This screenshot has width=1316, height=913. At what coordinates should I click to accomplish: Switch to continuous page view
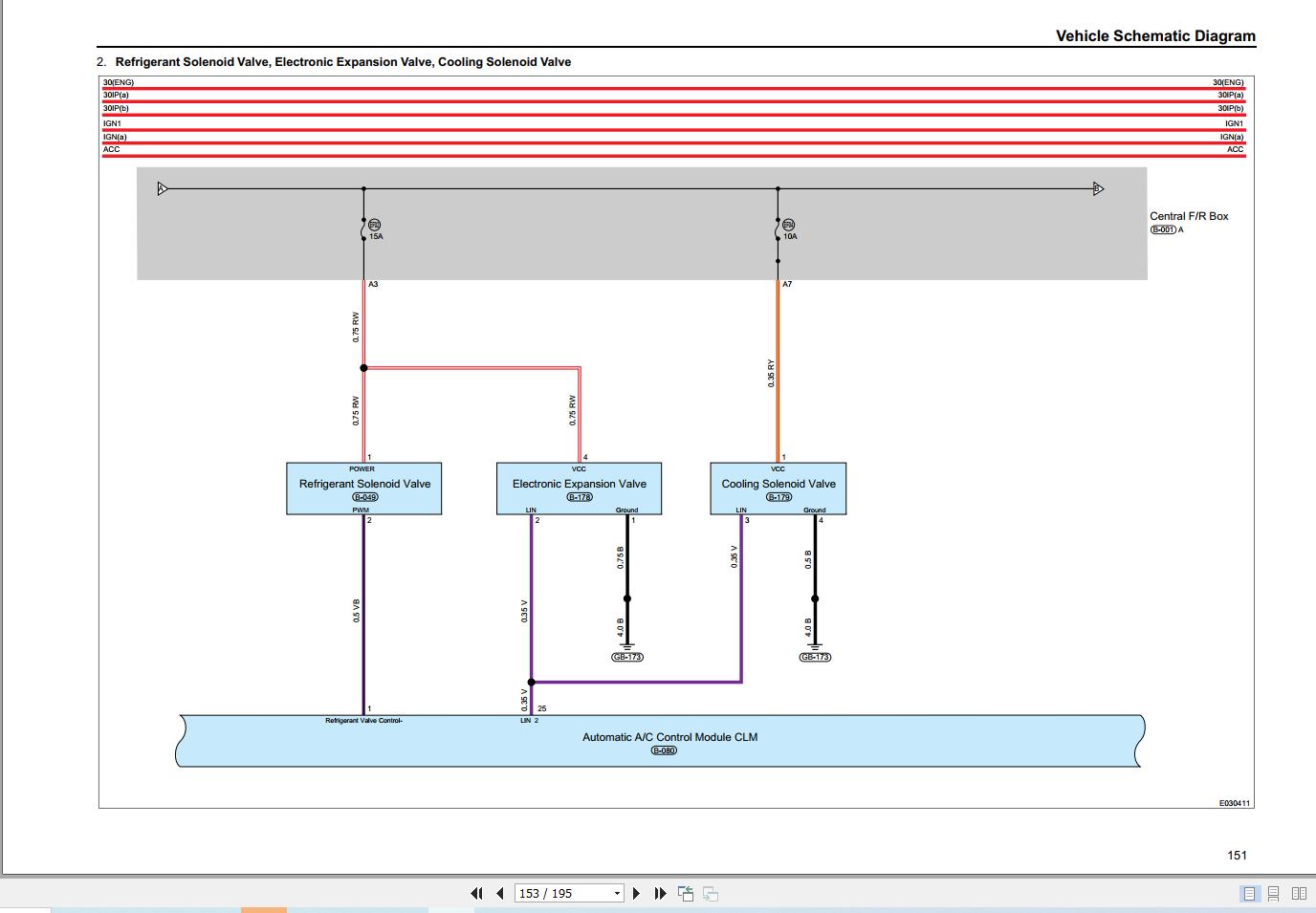pyautogui.click(x=1274, y=893)
